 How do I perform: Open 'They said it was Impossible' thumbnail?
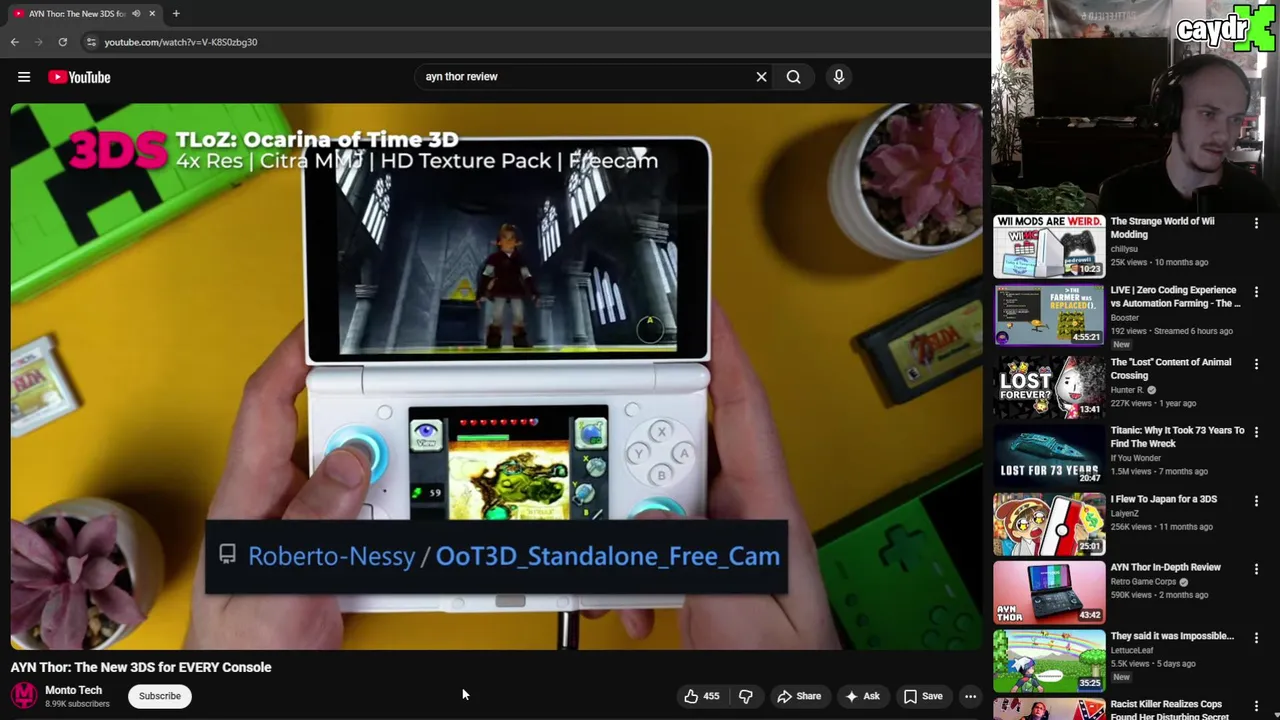tap(1049, 660)
